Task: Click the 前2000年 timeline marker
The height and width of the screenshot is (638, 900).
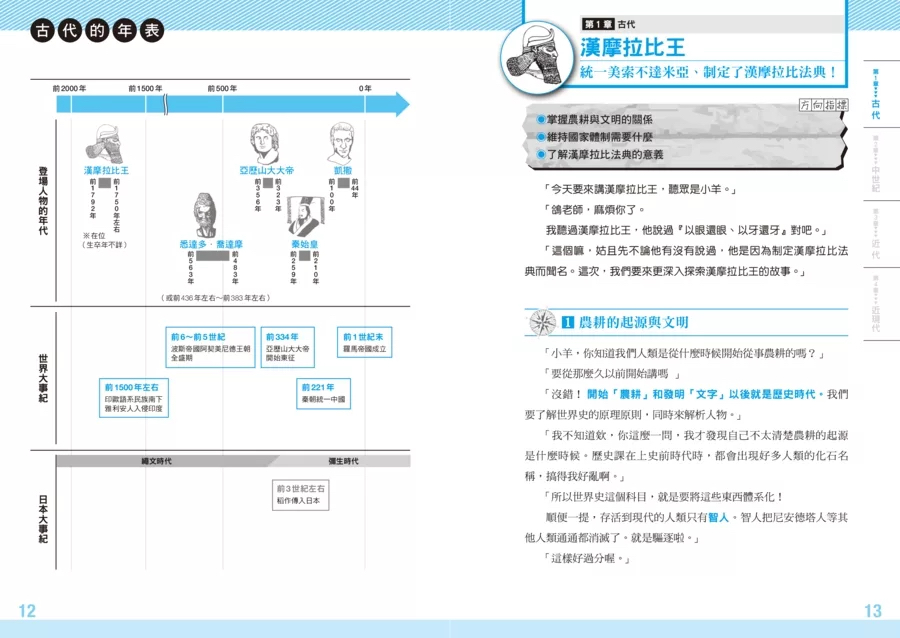Action: pyautogui.click(x=69, y=88)
